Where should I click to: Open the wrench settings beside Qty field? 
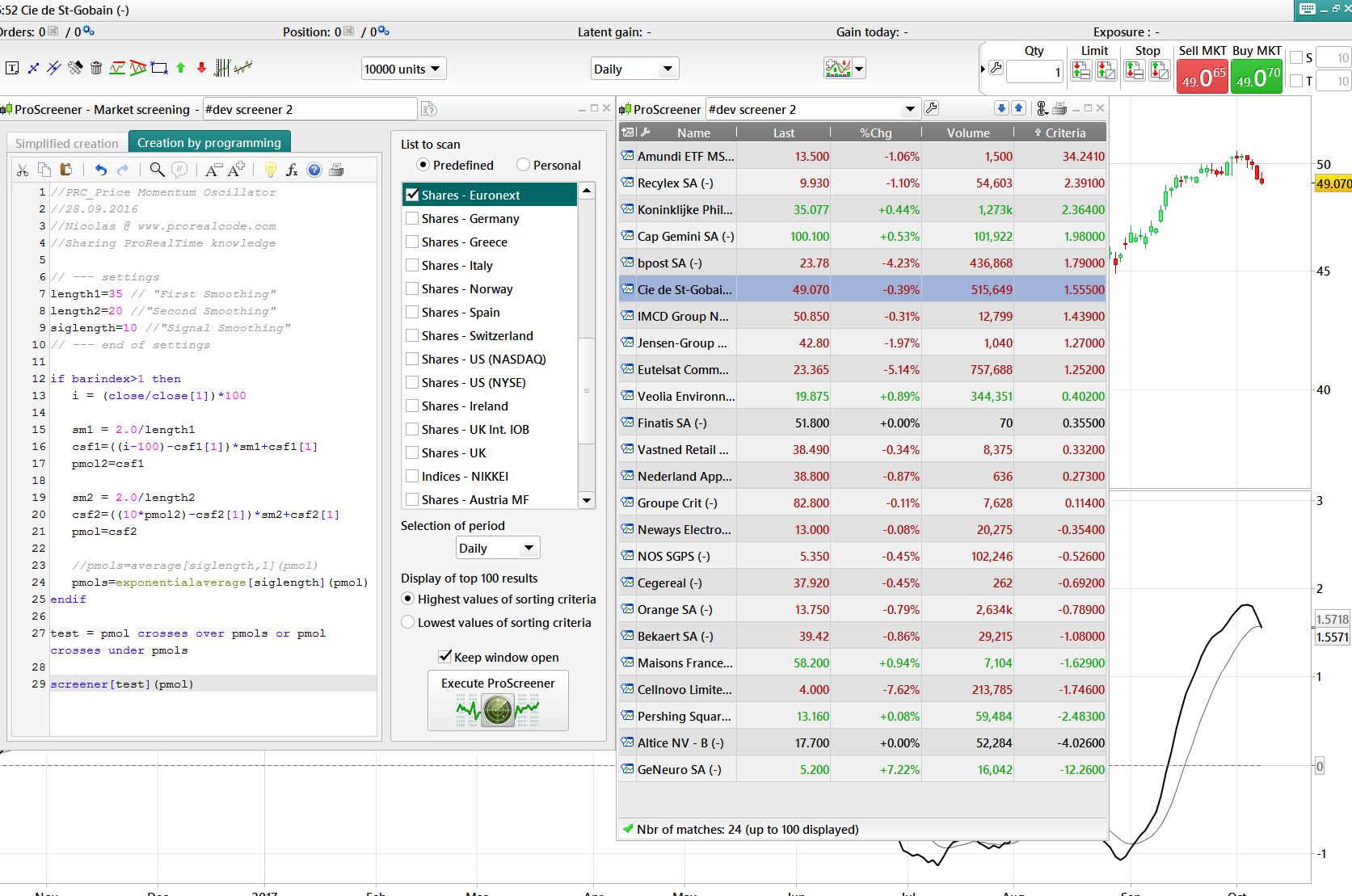(996, 69)
